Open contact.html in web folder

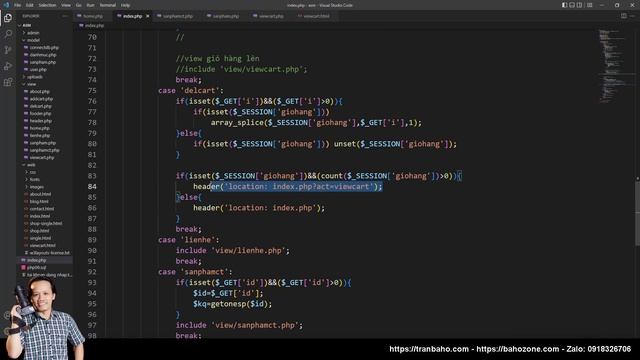pyautogui.click(x=42, y=209)
